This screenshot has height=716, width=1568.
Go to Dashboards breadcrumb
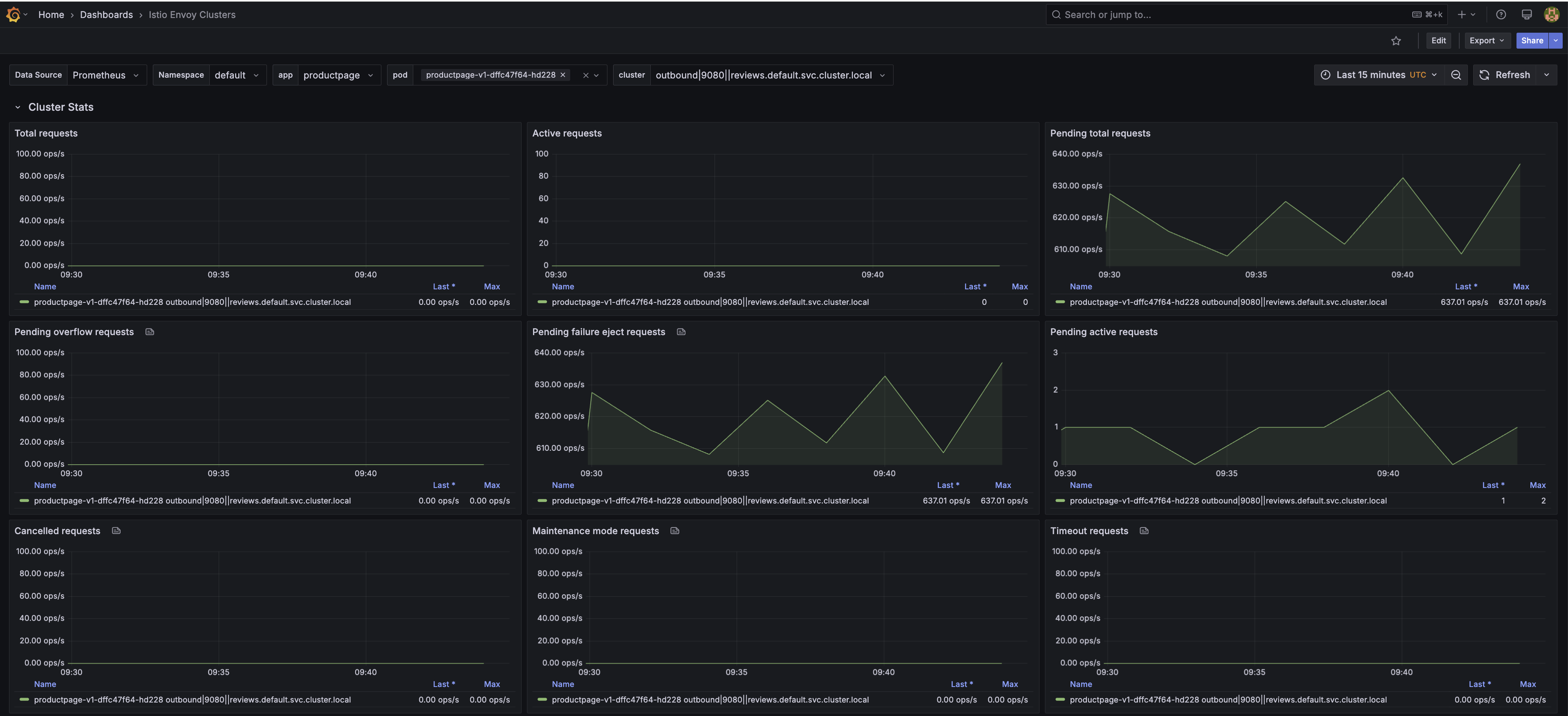(x=106, y=15)
